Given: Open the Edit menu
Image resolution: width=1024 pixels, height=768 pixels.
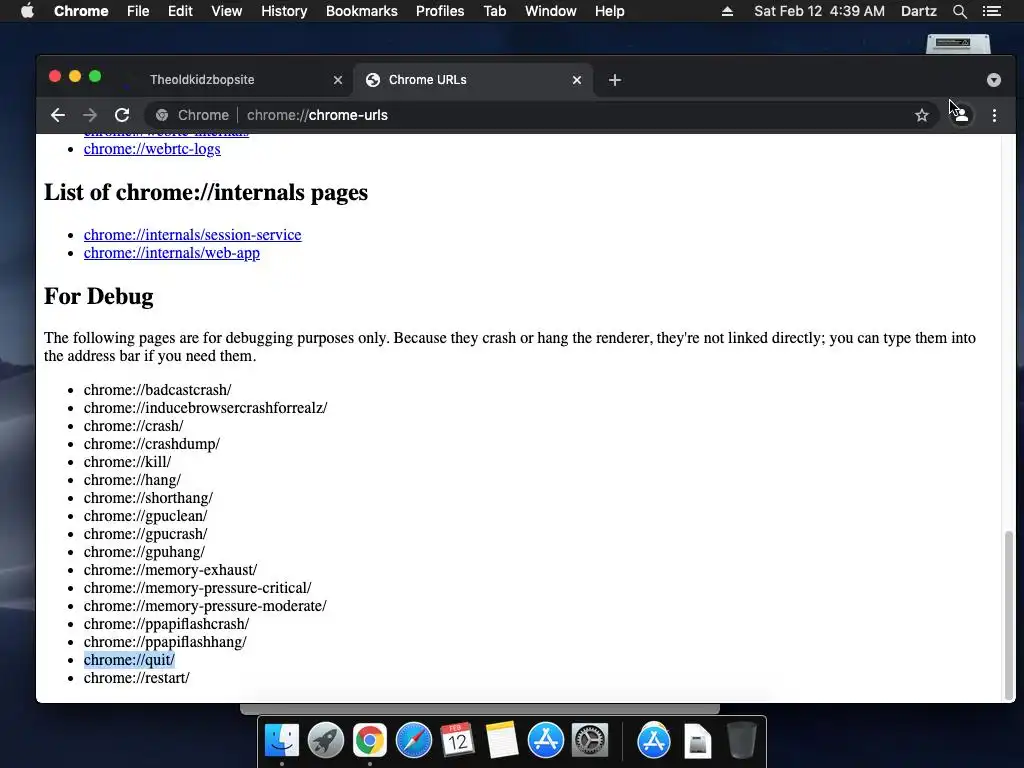Looking at the screenshot, I should pos(180,11).
